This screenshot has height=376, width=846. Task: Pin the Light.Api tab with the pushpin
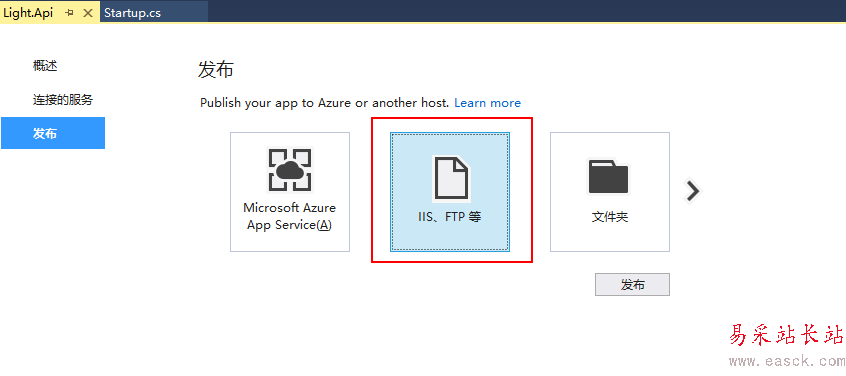(69, 13)
